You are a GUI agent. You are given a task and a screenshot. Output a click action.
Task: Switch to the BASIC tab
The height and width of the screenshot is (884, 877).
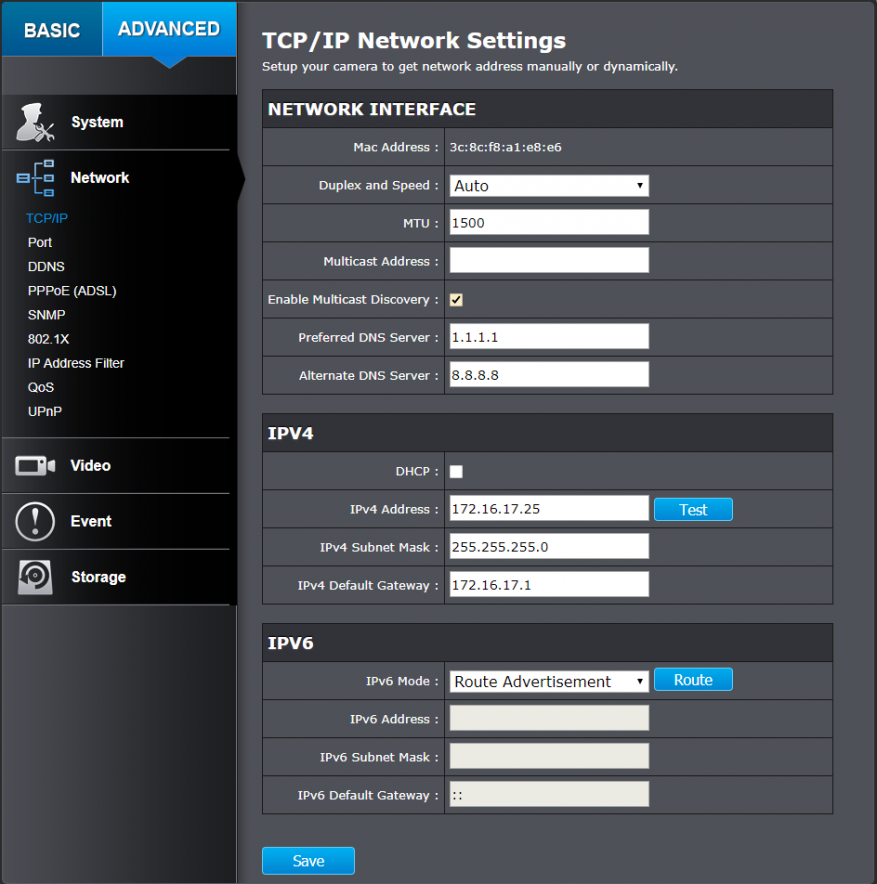[x=51, y=29]
